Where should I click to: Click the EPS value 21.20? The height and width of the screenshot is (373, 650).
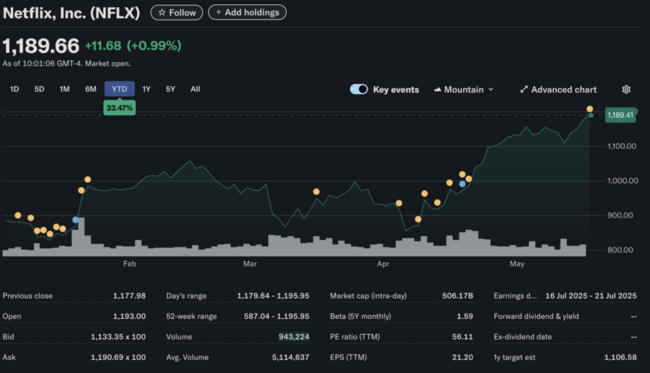(x=463, y=357)
